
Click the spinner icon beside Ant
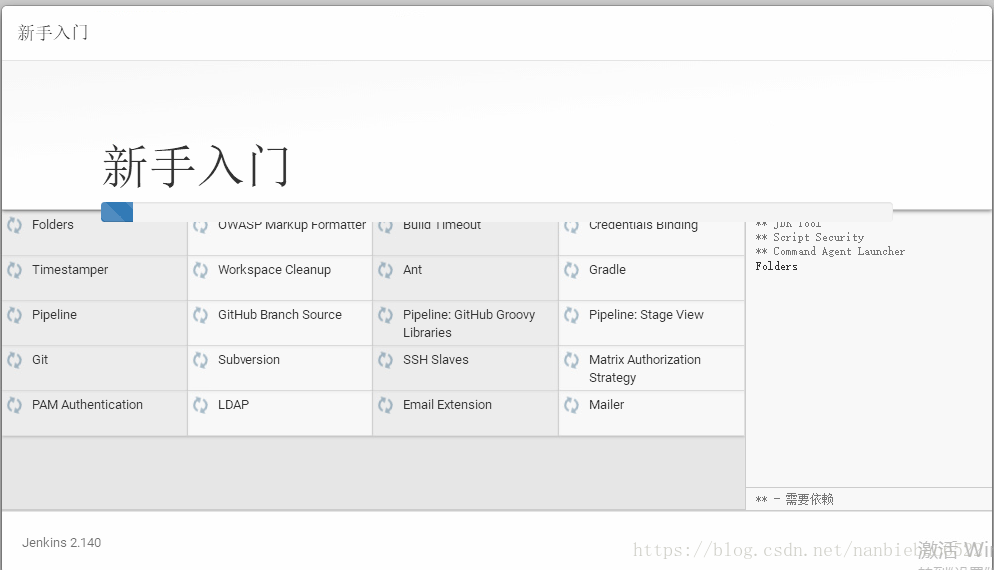pos(385,270)
